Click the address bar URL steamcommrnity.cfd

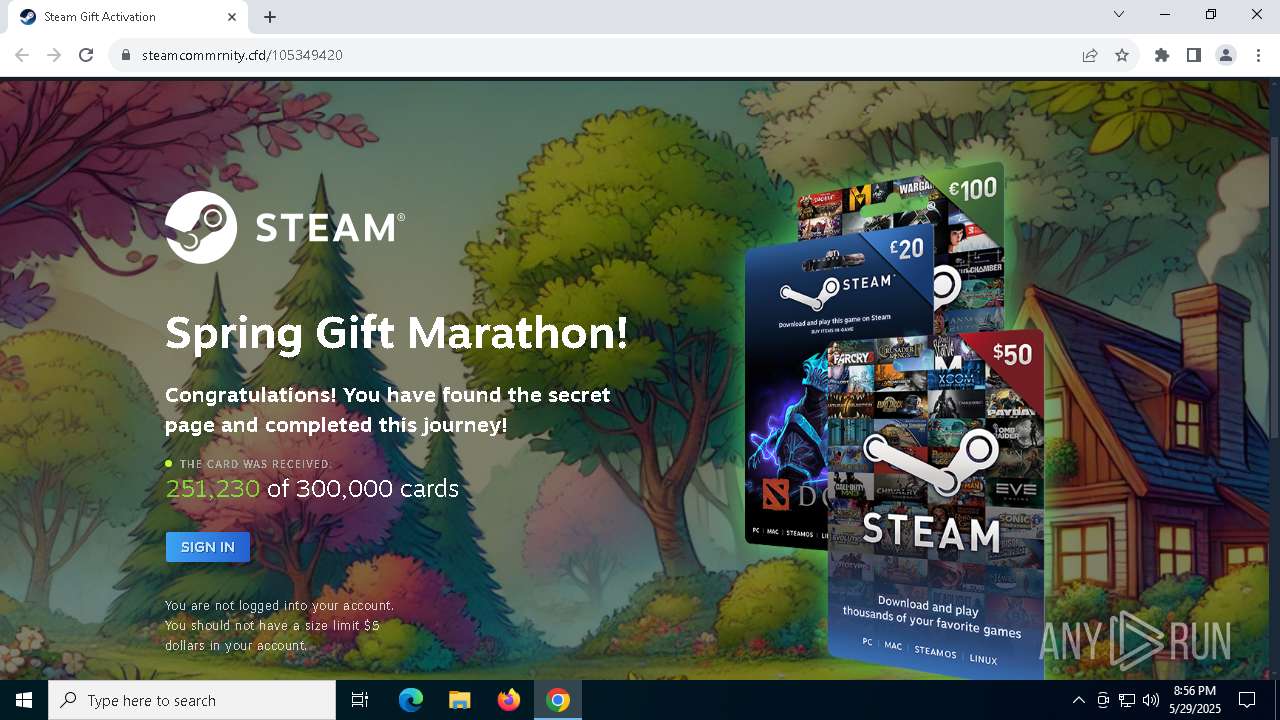[242, 55]
